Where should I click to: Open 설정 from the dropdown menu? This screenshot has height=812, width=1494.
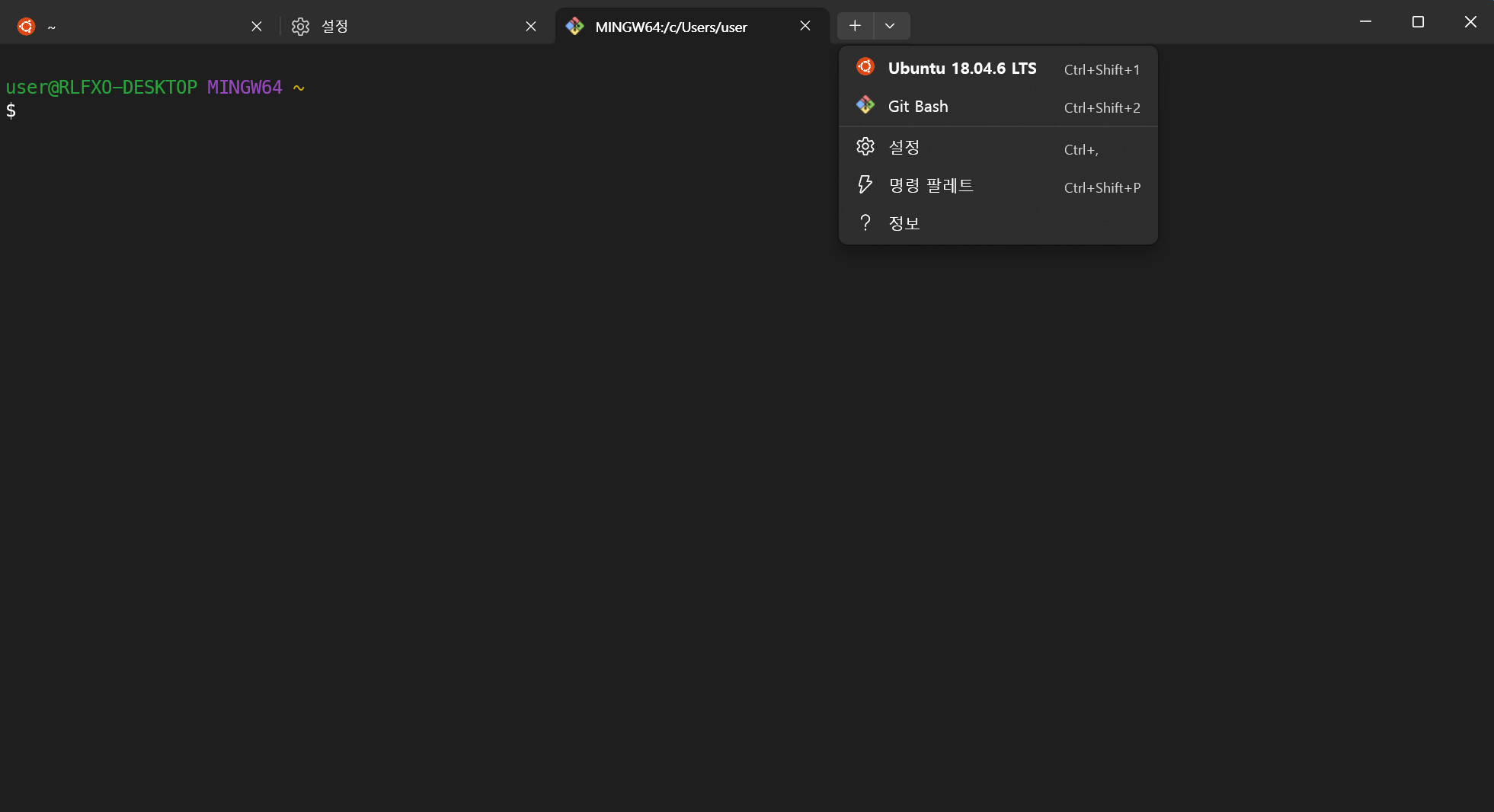(x=998, y=148)
